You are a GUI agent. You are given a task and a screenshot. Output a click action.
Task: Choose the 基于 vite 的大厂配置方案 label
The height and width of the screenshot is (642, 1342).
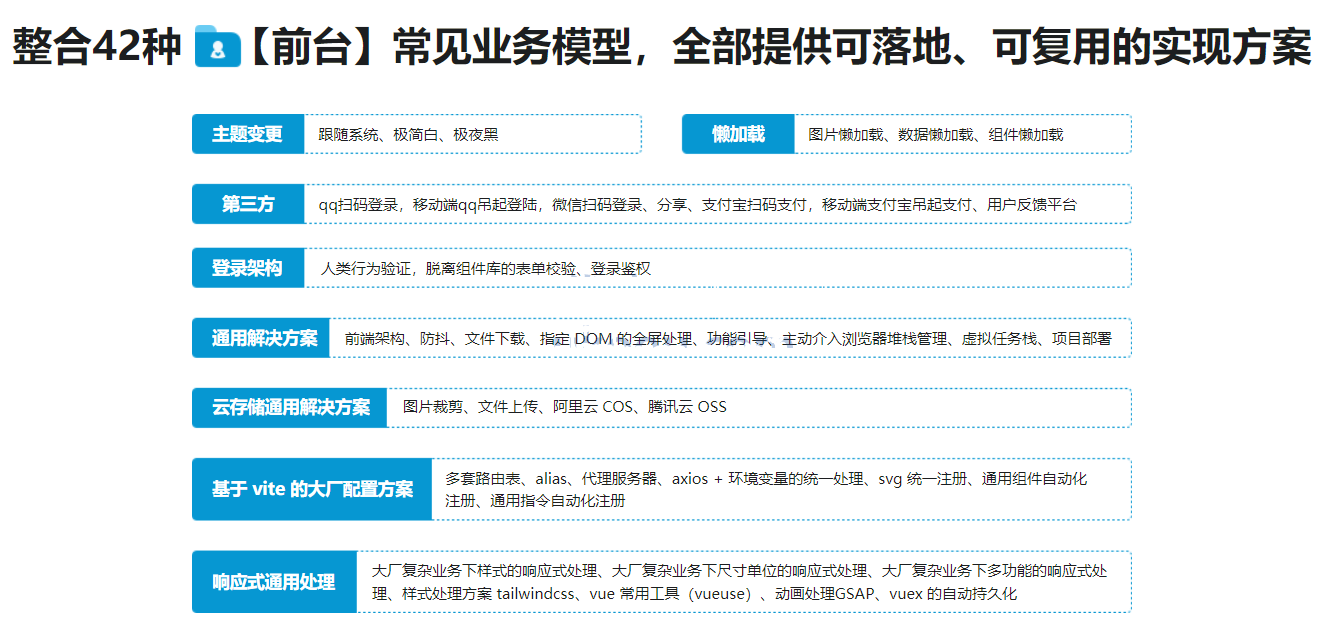point(312,489)
